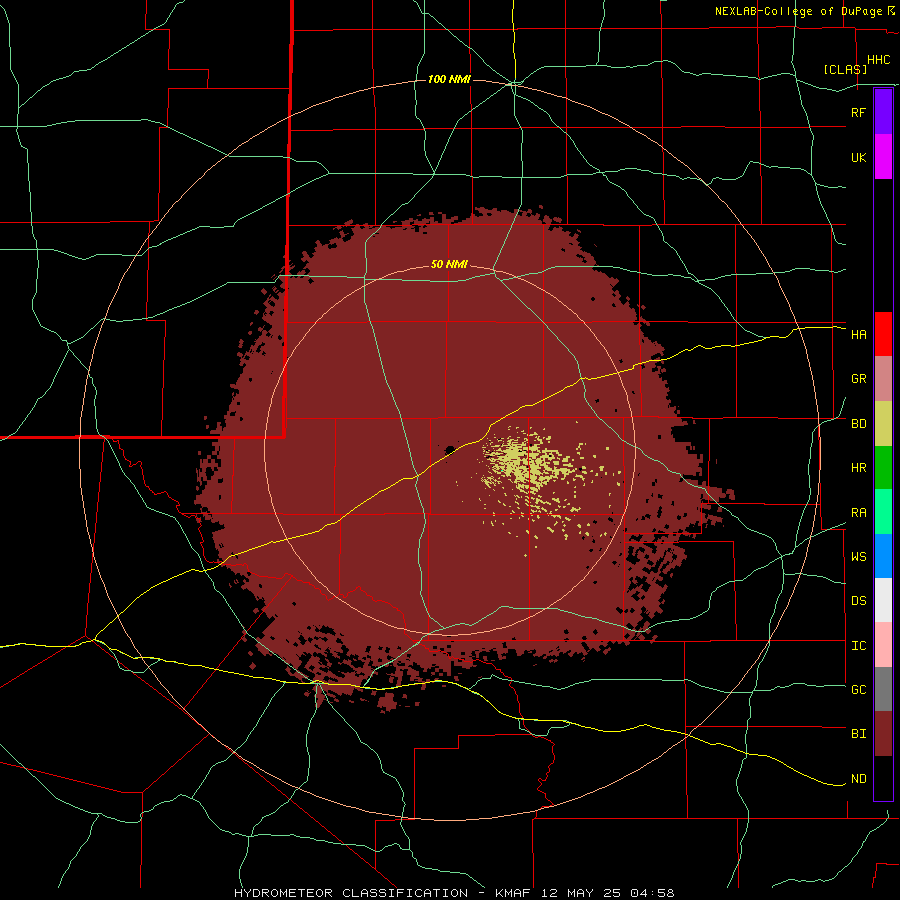Click the DS white legend swatch

(x=883, y=600)
